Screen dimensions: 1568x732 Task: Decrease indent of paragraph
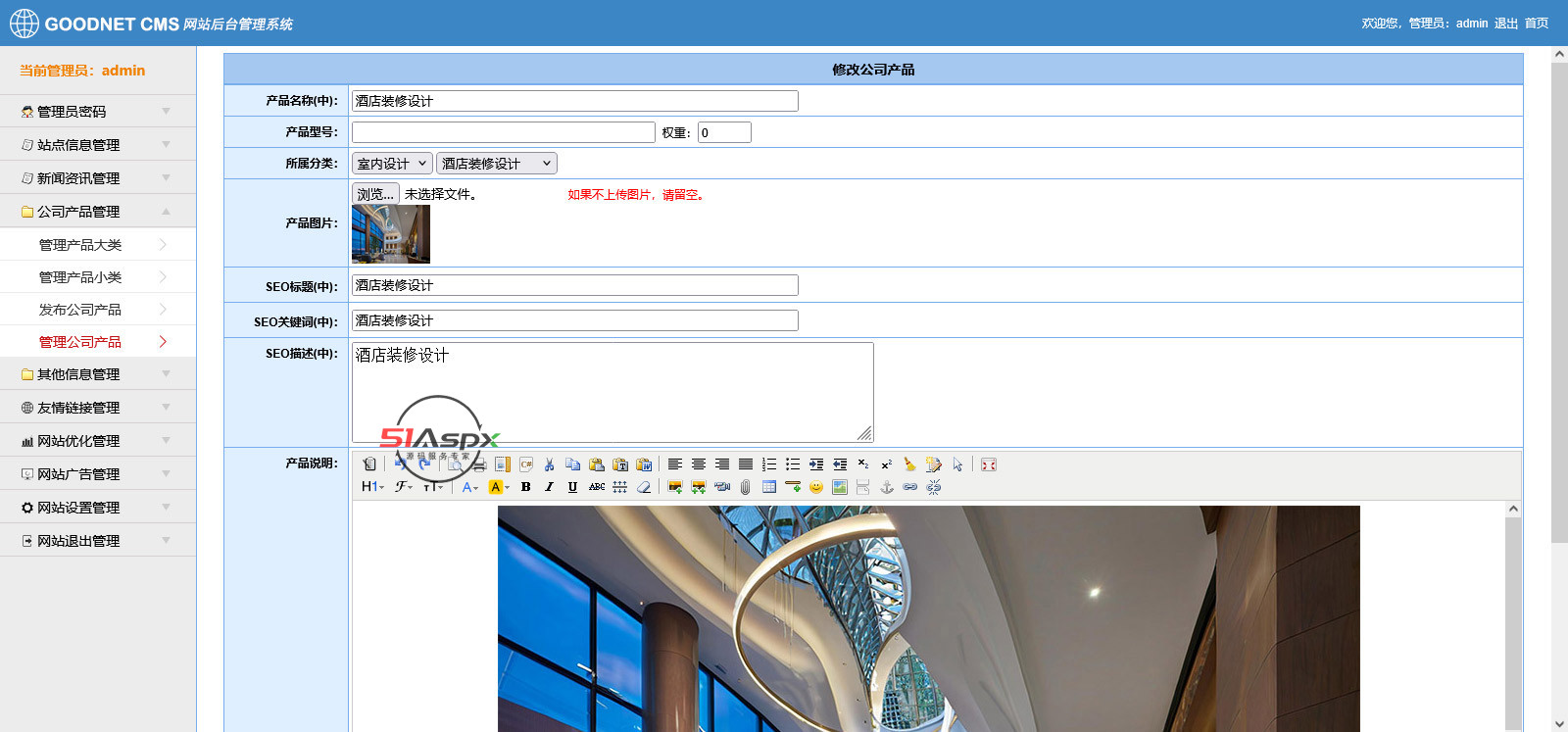point(840,464)
